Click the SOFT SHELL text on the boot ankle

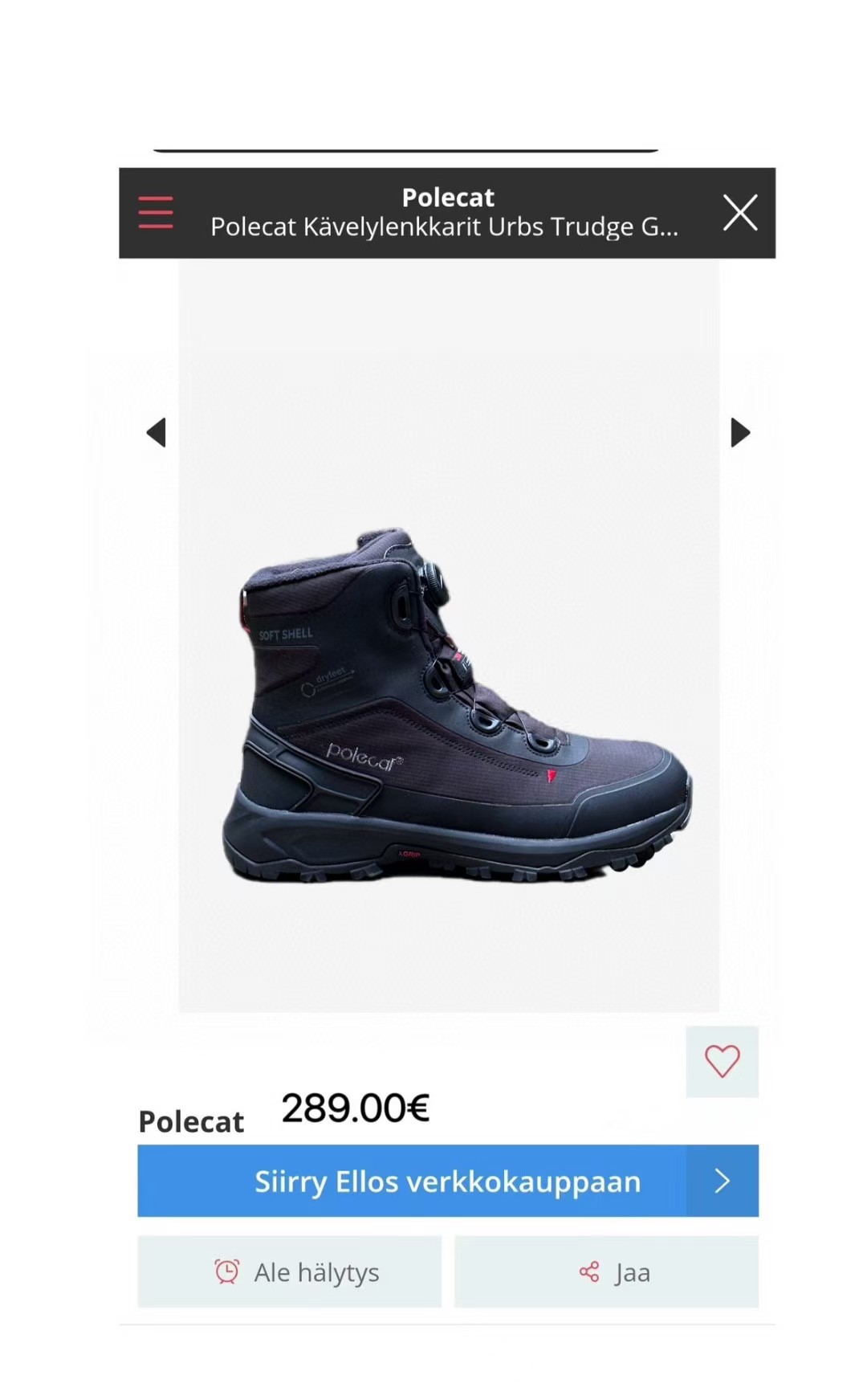286,635
